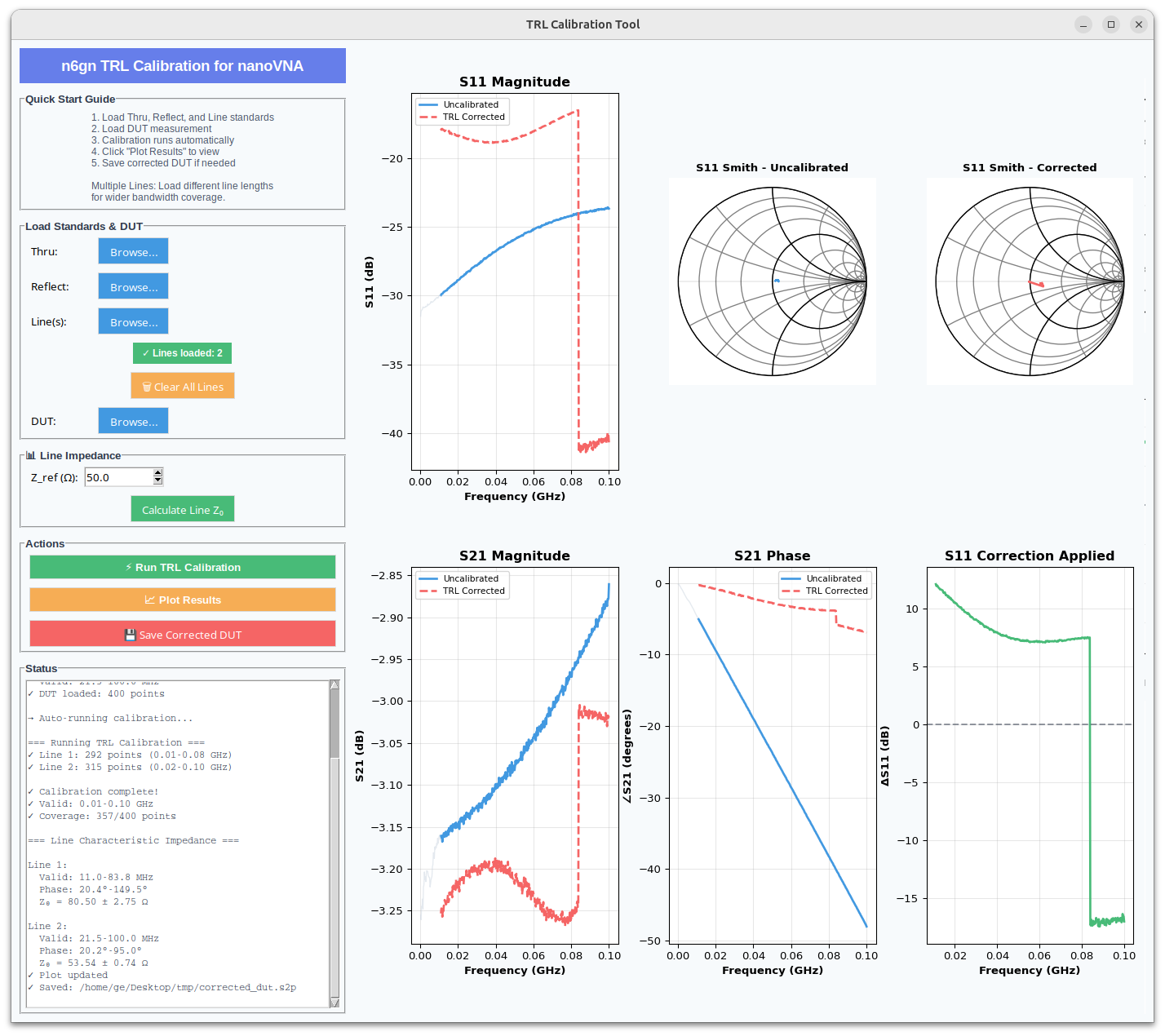Click the S11 Smith - Uncalibrated chart
Image resolution: width=1165 pixels, height=1036 pixels.
tap(772, 281)
